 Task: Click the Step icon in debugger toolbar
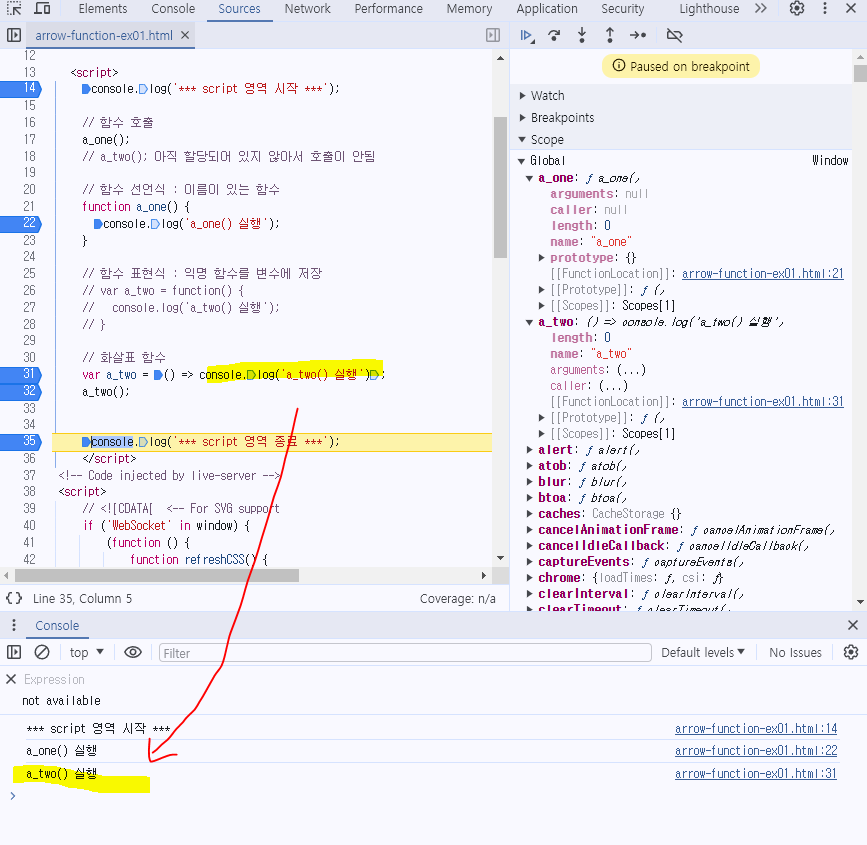coord(638,36)
